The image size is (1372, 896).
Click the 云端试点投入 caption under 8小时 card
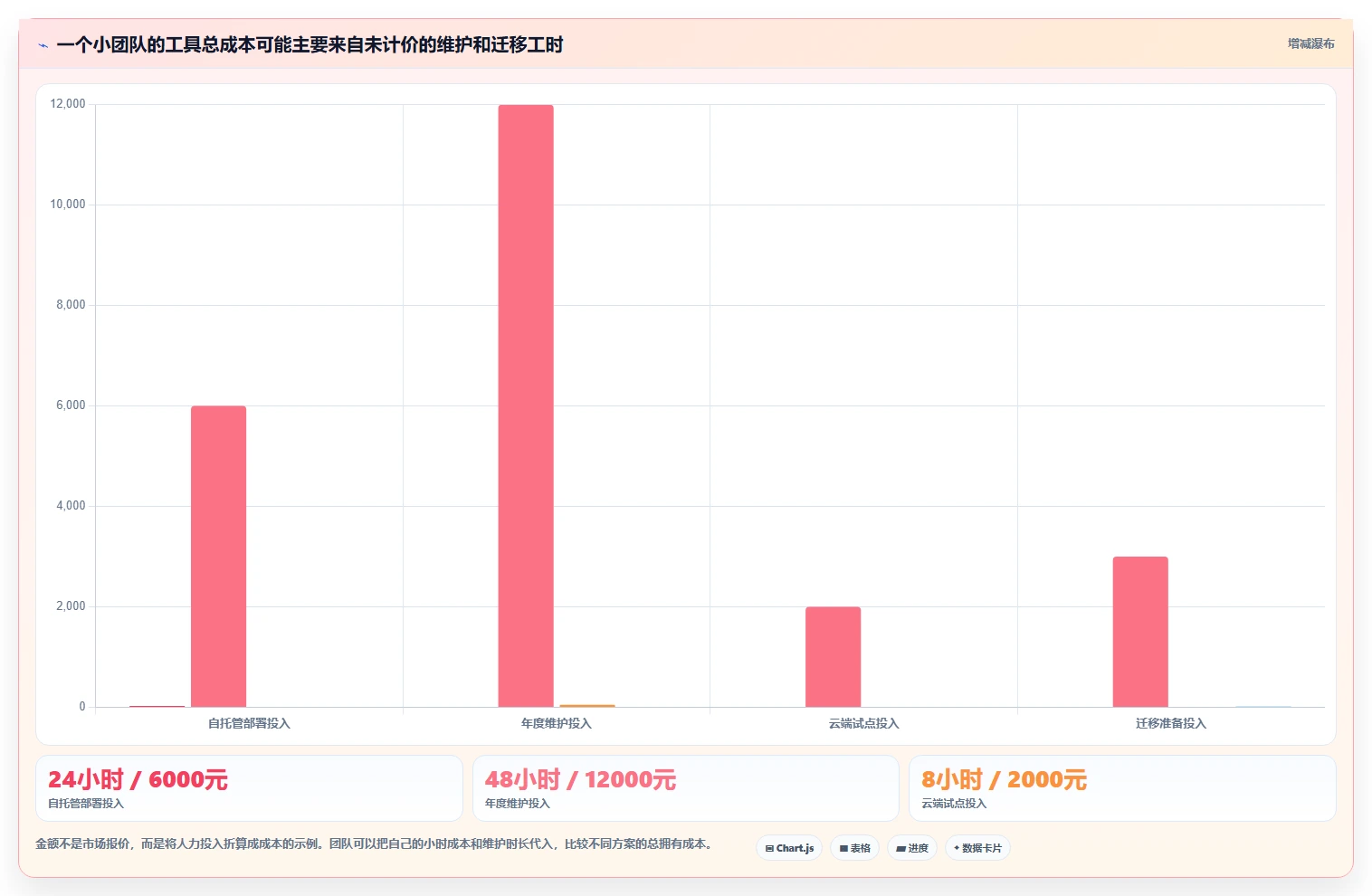[954, 804]
